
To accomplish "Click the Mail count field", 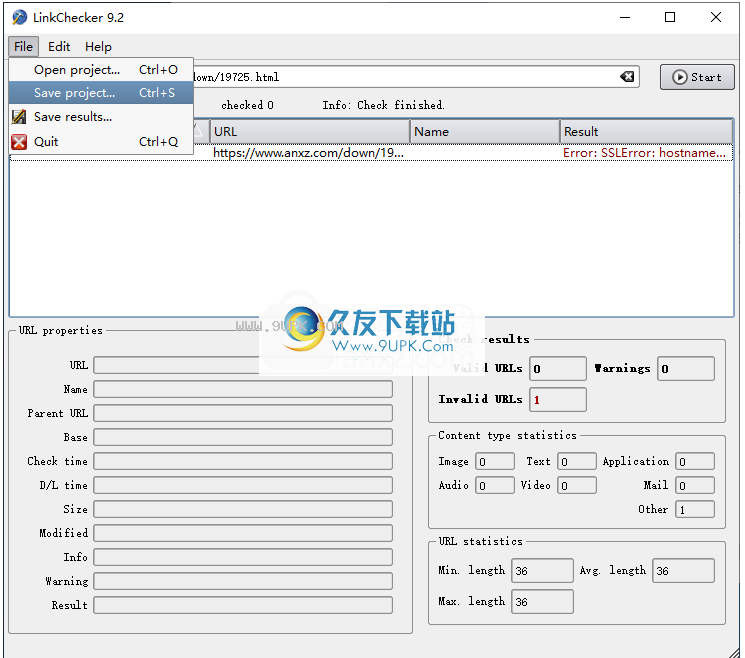I will [x=695, y=485].
